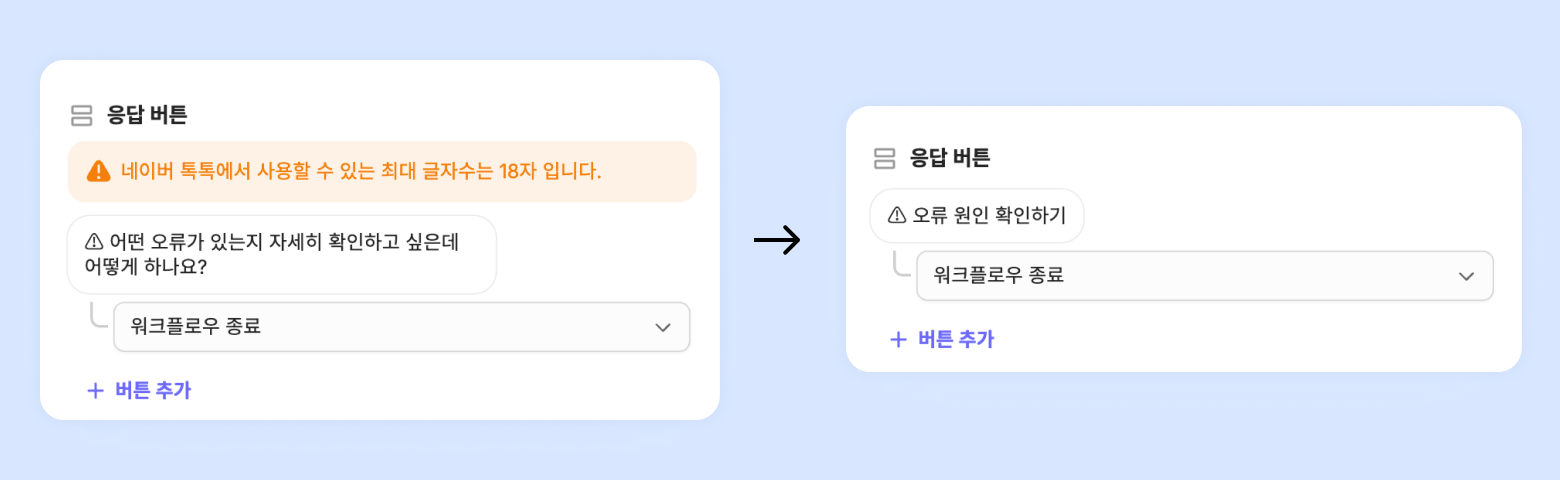Expand the chevron of the dropdown in the warning-banner panel
The height and width of the screenshot is (480, 1560).
coord(662,327)
